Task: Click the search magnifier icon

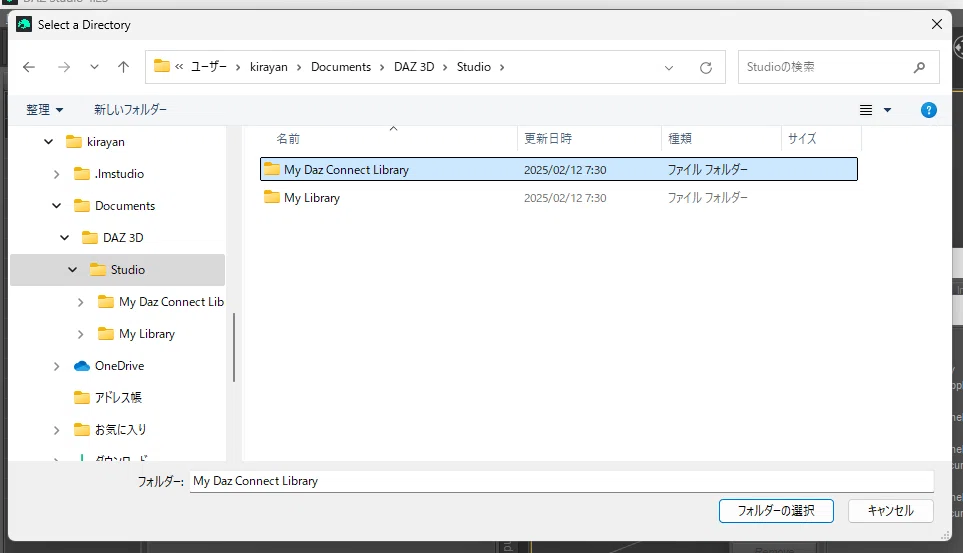Action: tap(919, 67)
